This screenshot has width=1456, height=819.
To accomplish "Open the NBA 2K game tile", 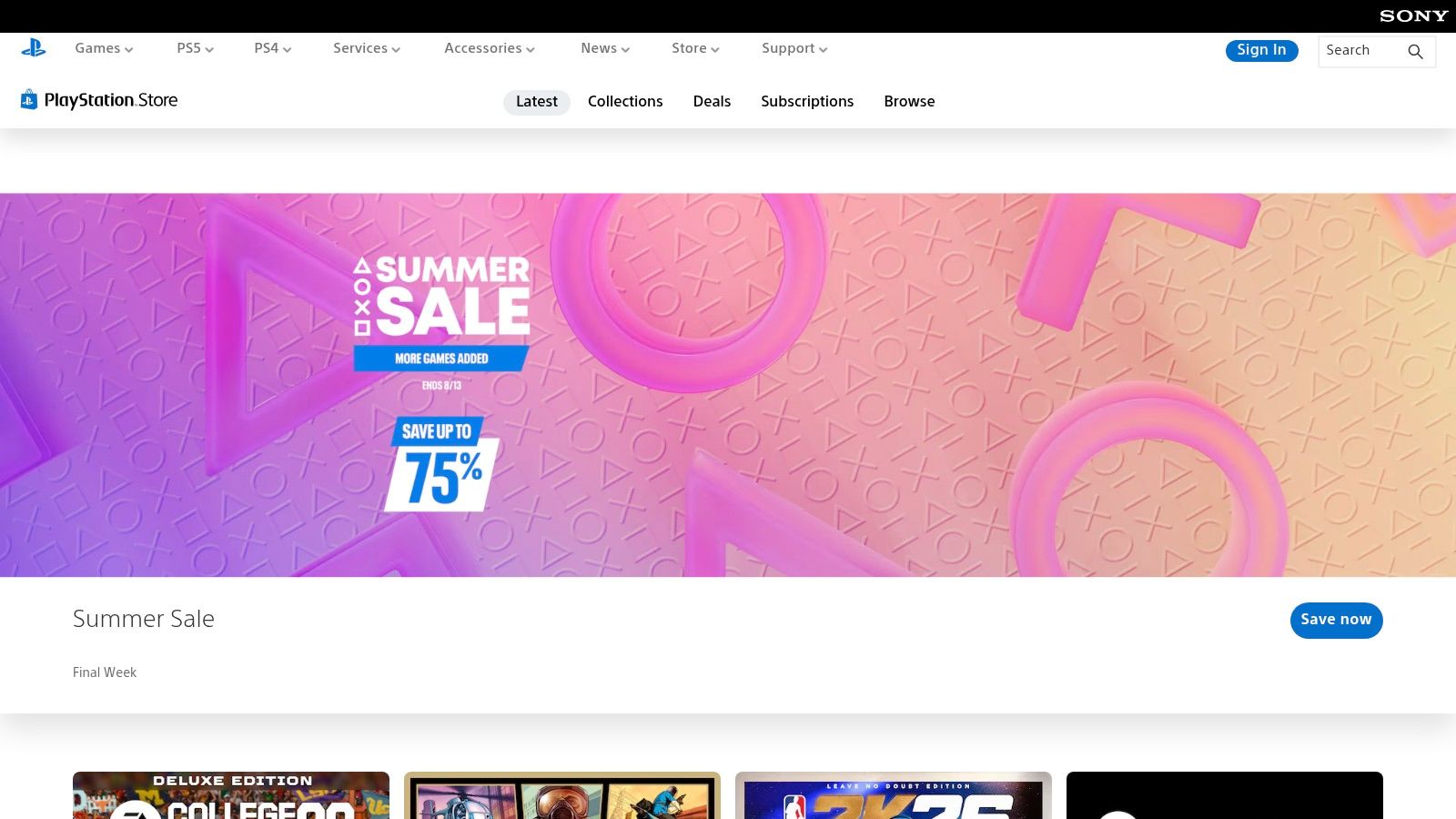I will 894,795.
